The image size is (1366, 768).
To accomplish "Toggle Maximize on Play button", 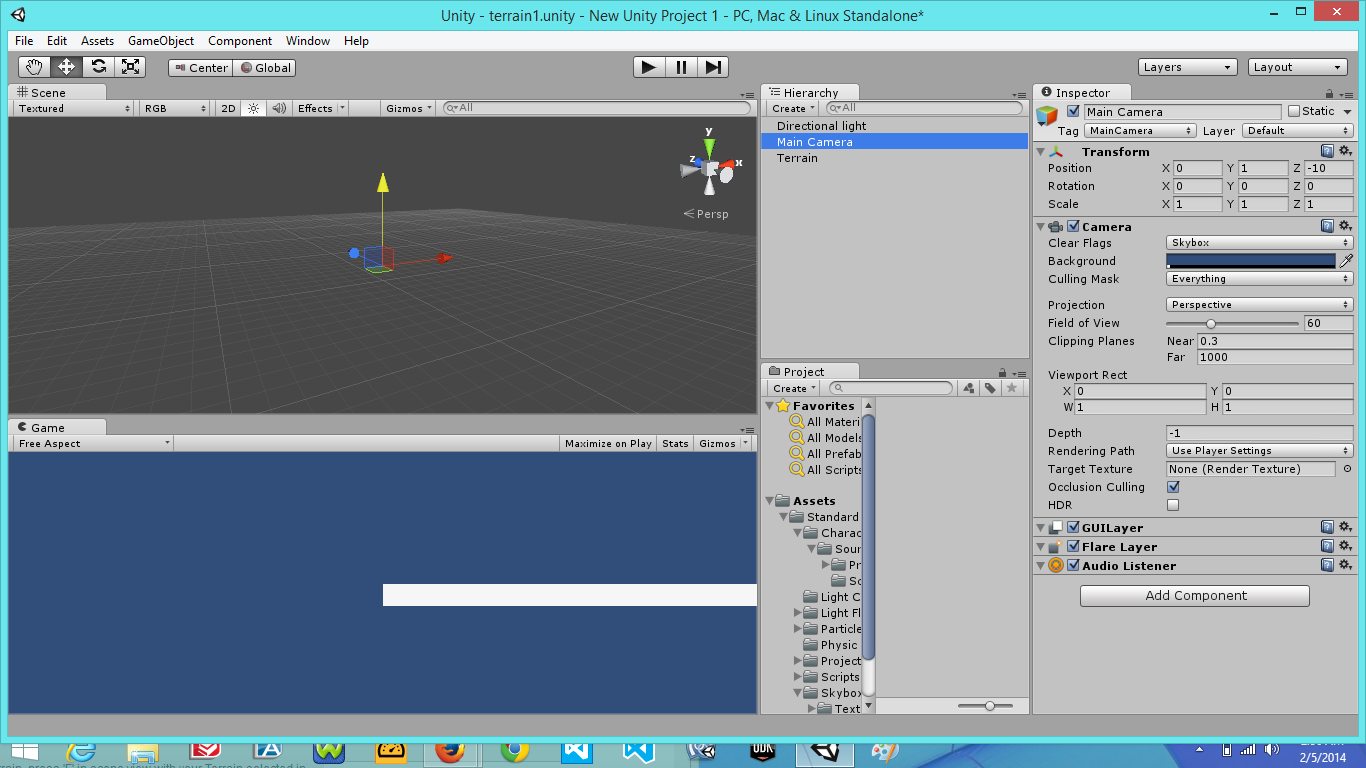I will (608, 443).
